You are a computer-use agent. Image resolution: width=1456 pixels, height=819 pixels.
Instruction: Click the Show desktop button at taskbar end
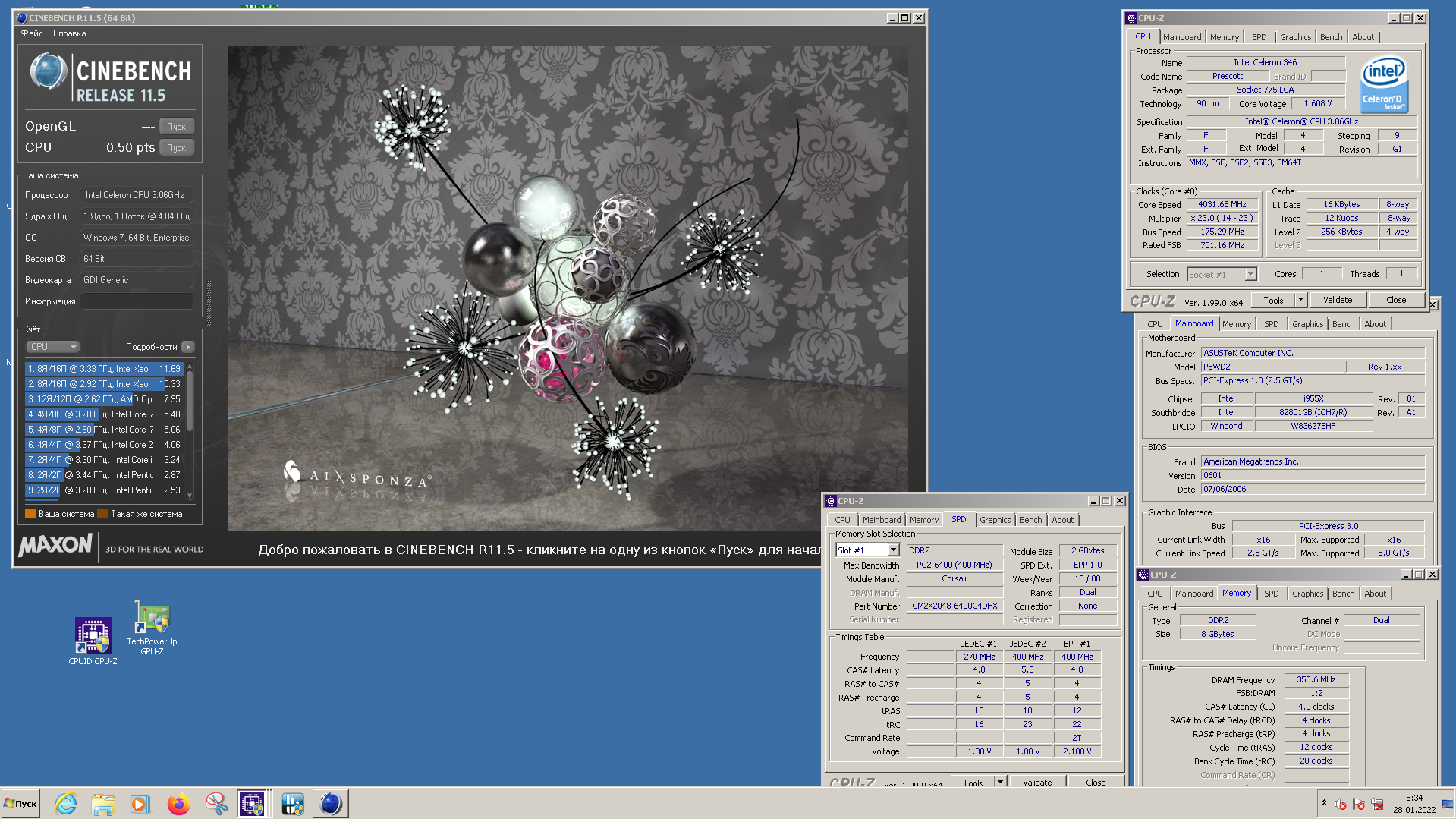pos(1448,803)
